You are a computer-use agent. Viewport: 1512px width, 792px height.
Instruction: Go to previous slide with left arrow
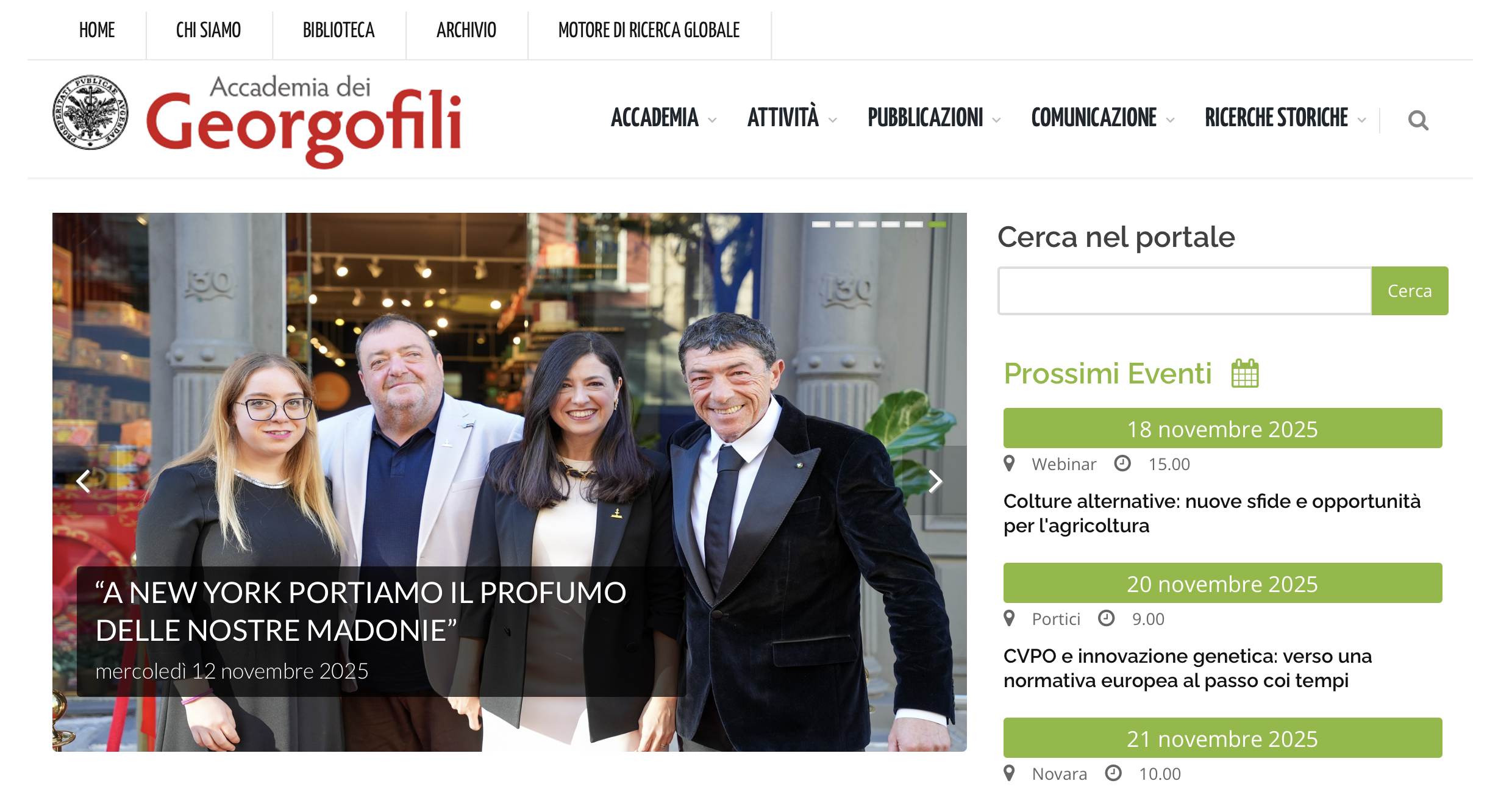(84, 481)
